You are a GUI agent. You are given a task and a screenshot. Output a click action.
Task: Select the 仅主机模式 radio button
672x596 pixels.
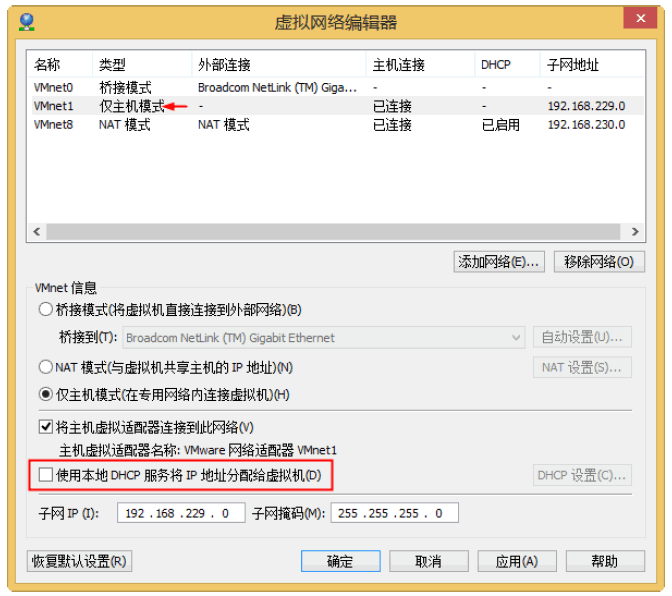click(45, 394)
